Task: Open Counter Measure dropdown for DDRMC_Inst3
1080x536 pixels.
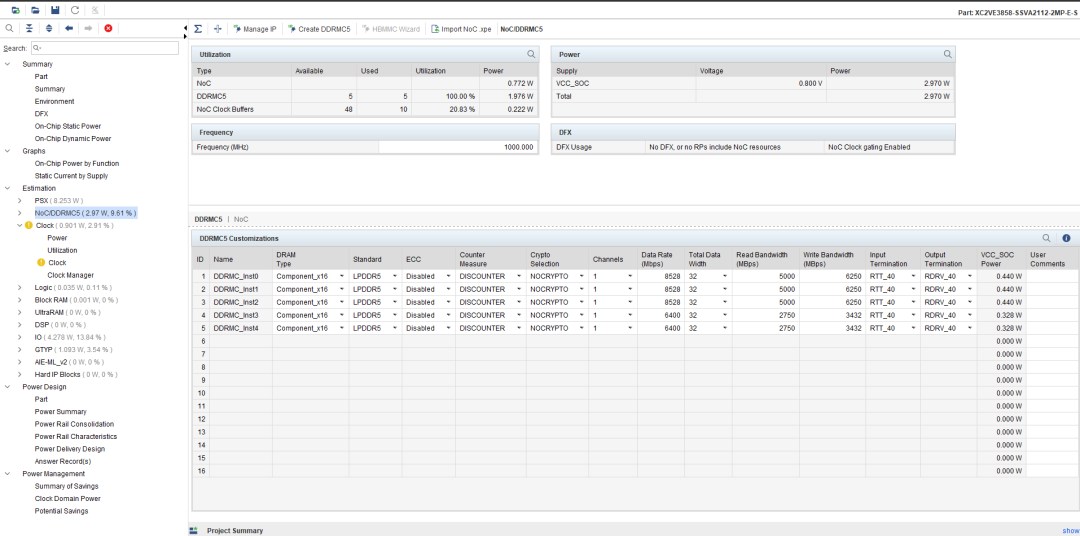Action: (x=519, y=315)
